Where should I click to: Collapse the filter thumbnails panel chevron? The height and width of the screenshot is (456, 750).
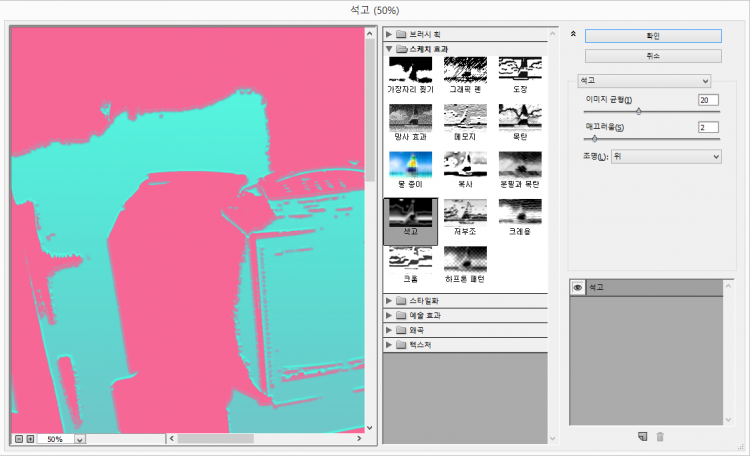(572, 33)
